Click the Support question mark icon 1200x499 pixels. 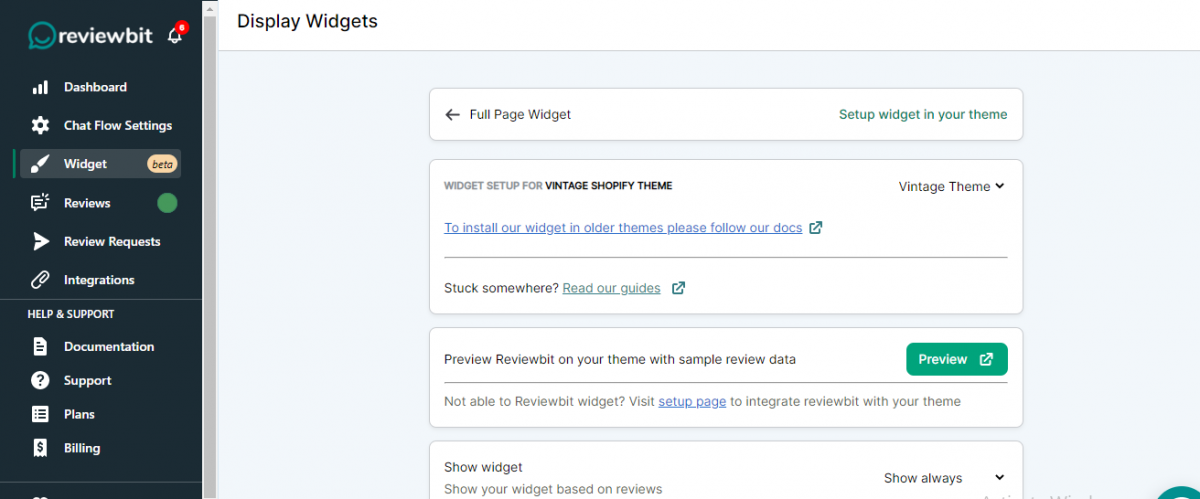click(x=40, y=380)
